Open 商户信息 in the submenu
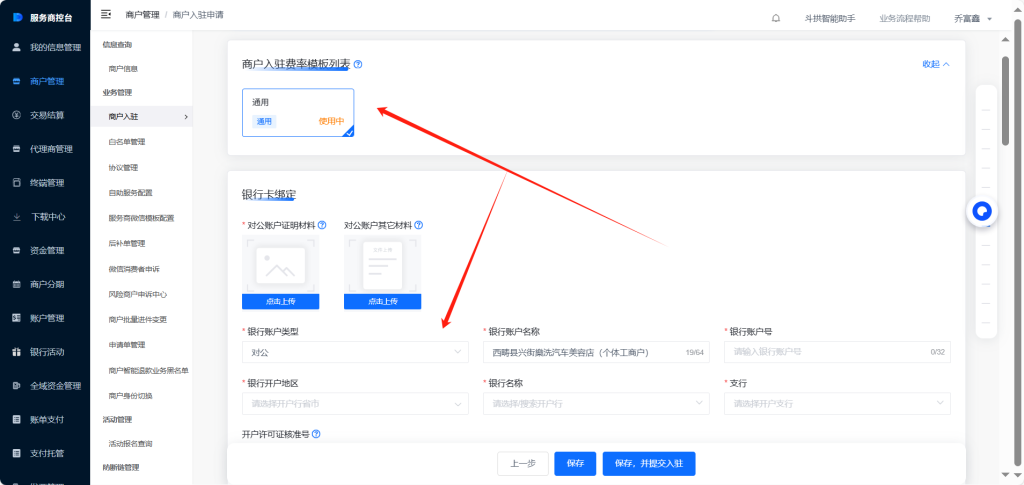The height and width of the screenshot is (485, 1024). (123, 69)
